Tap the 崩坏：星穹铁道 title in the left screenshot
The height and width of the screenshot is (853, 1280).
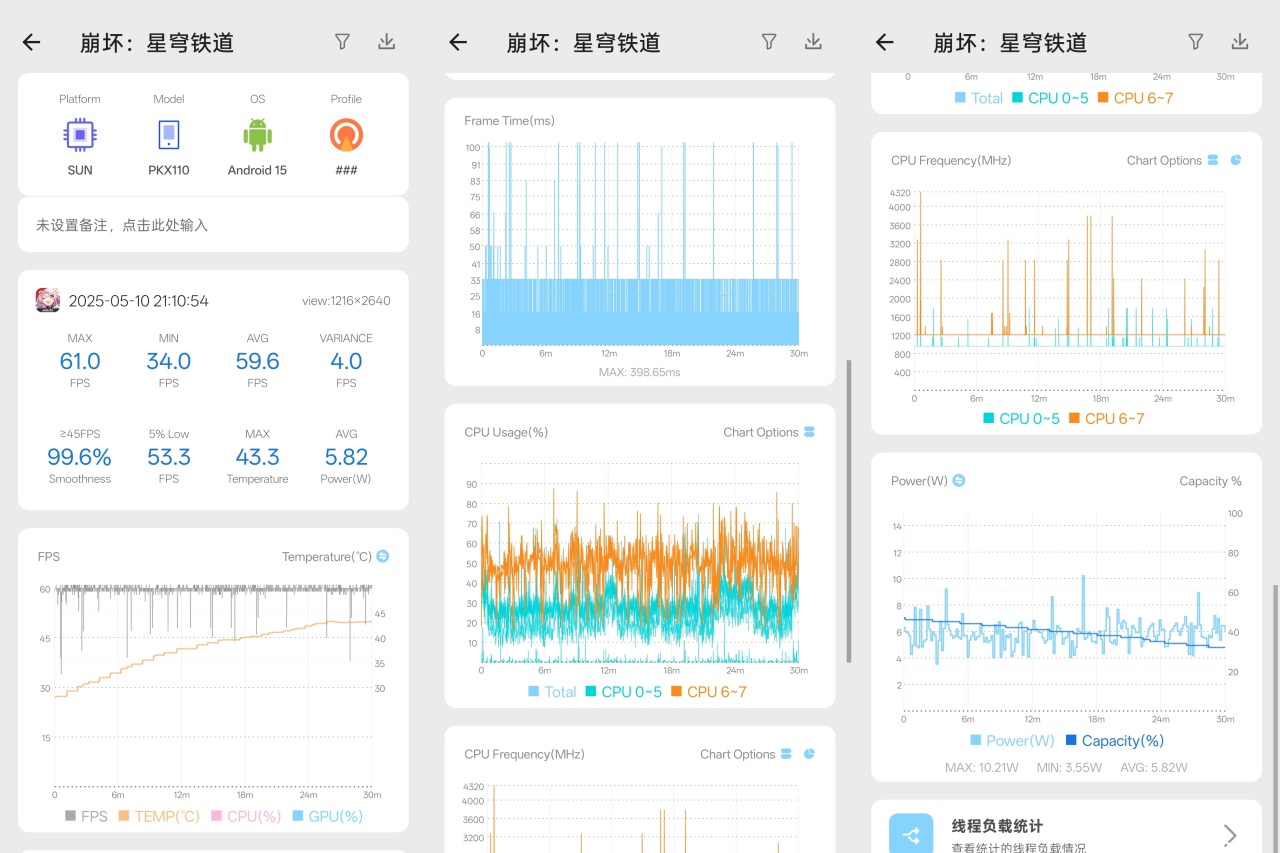[157, 42]
